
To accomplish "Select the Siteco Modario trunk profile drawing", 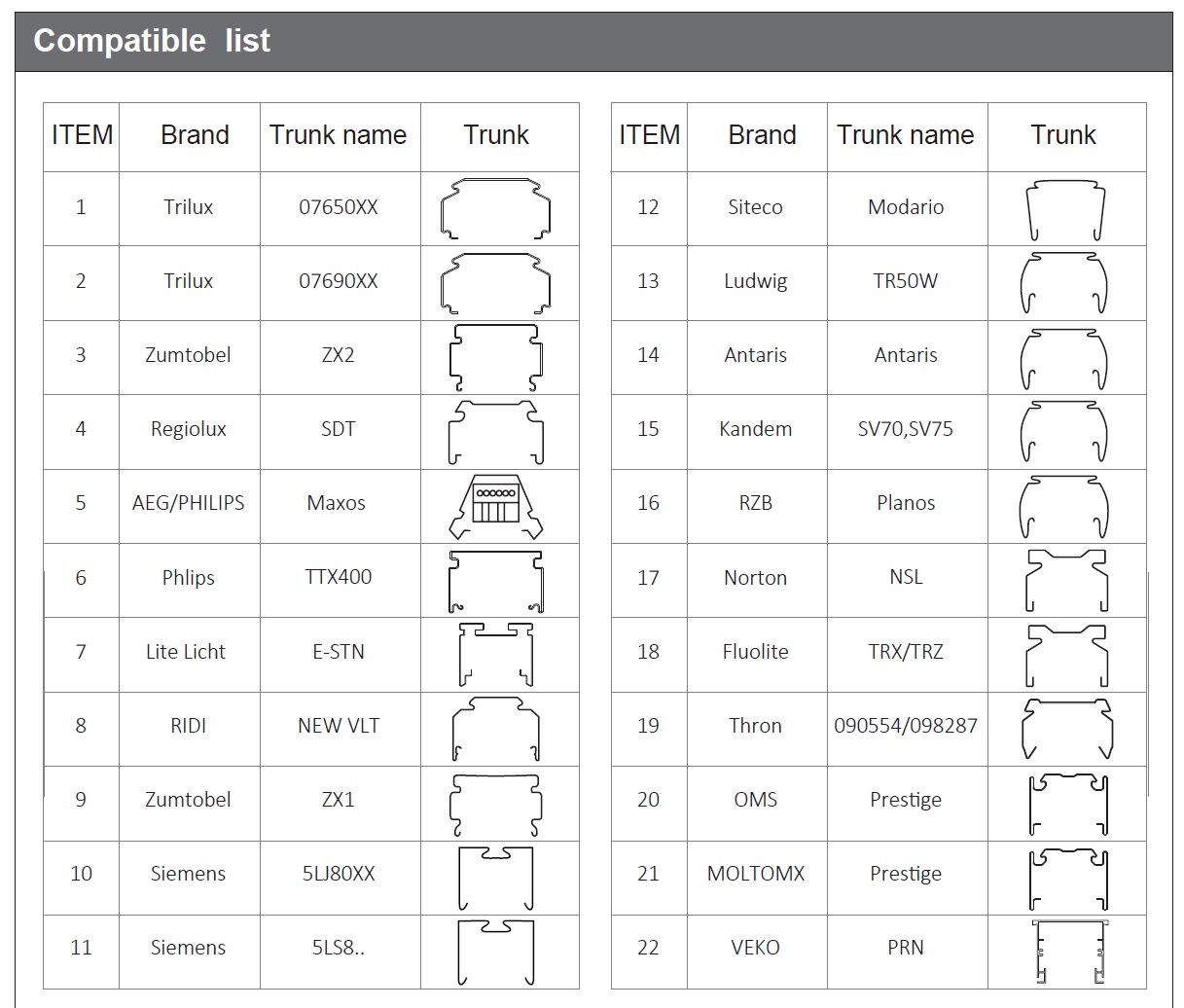I will click(x=1065, y=209).
